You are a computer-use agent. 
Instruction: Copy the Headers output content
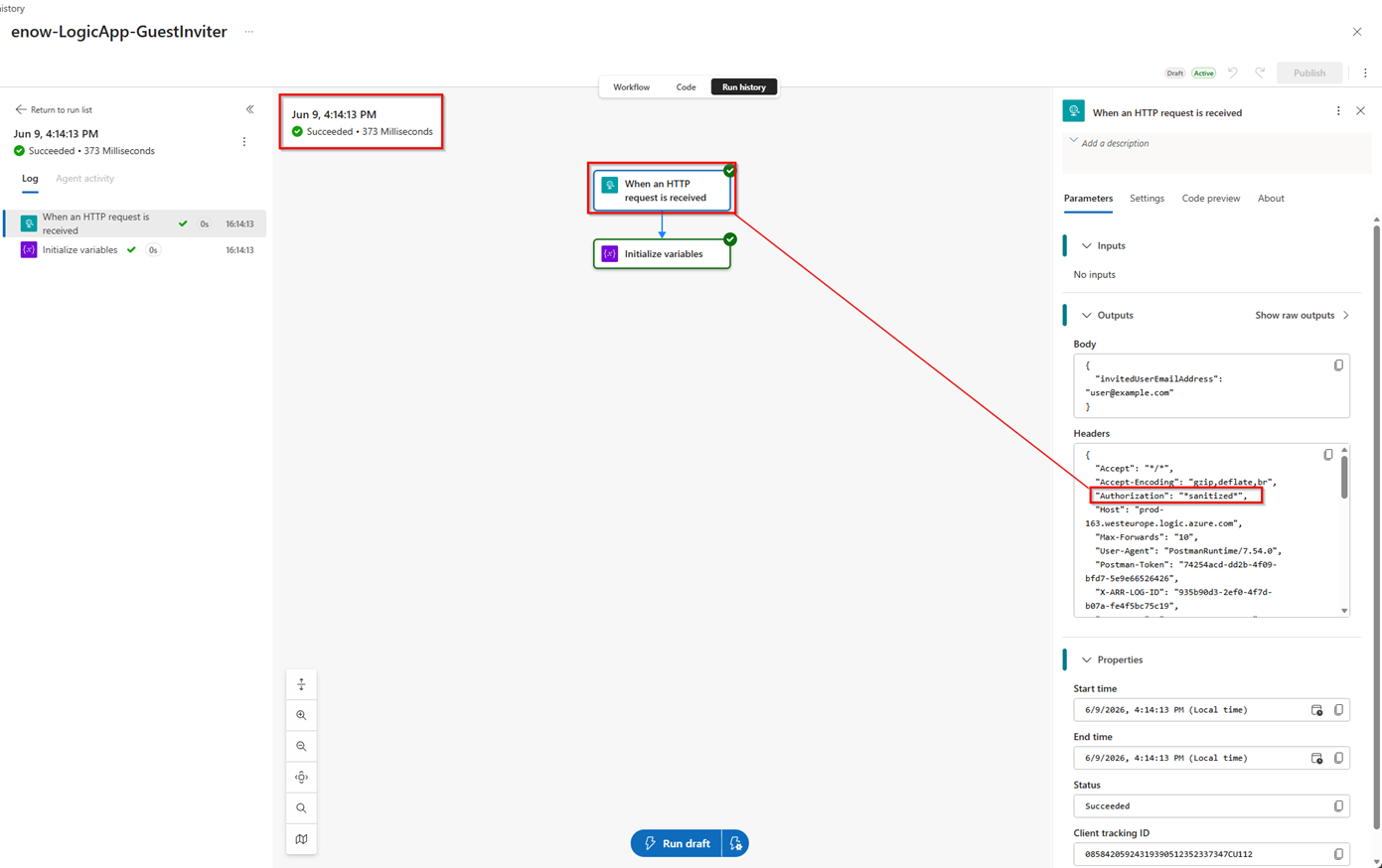tap(1328, 455)
